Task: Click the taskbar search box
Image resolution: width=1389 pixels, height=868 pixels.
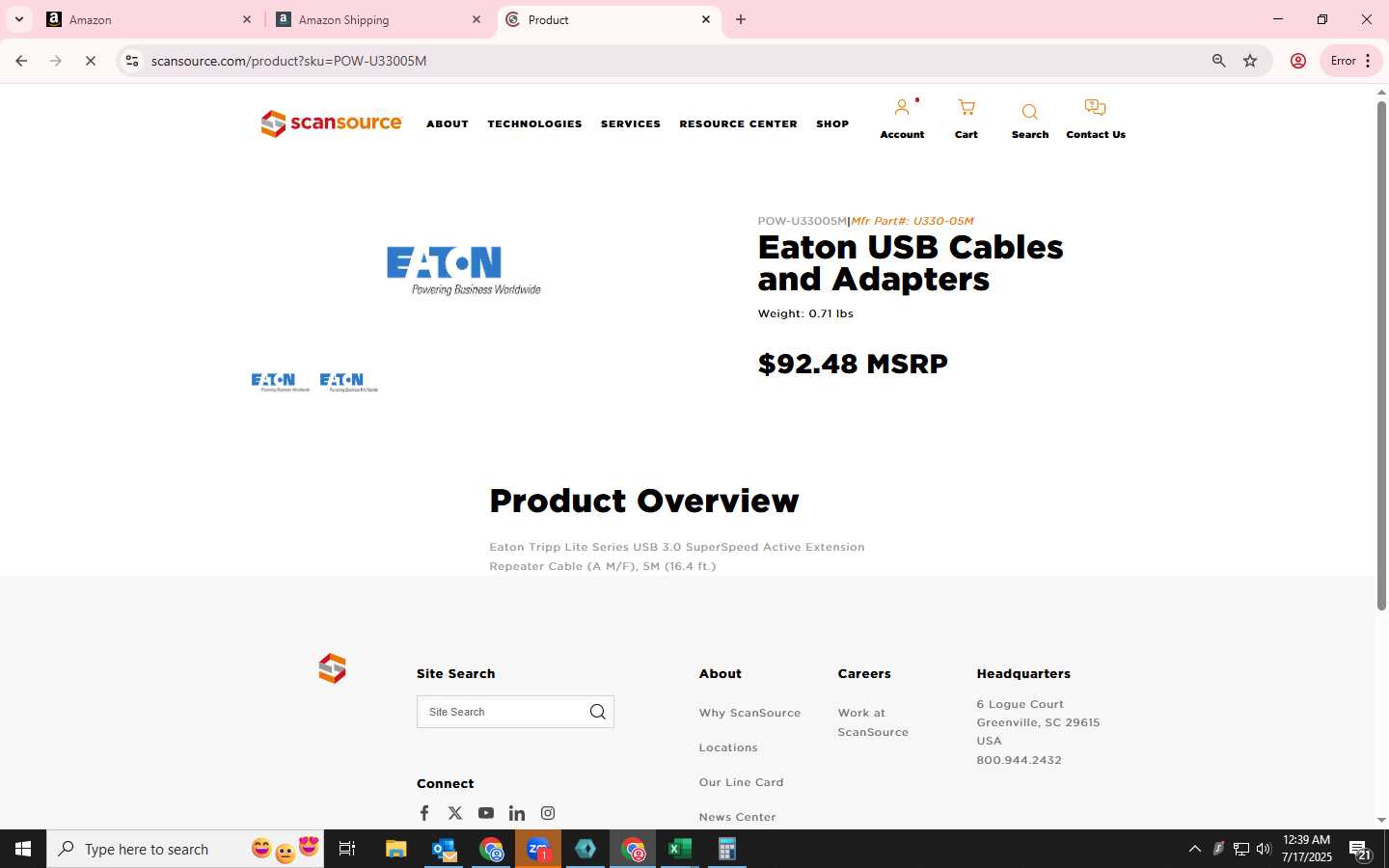Action: [185, 849]
